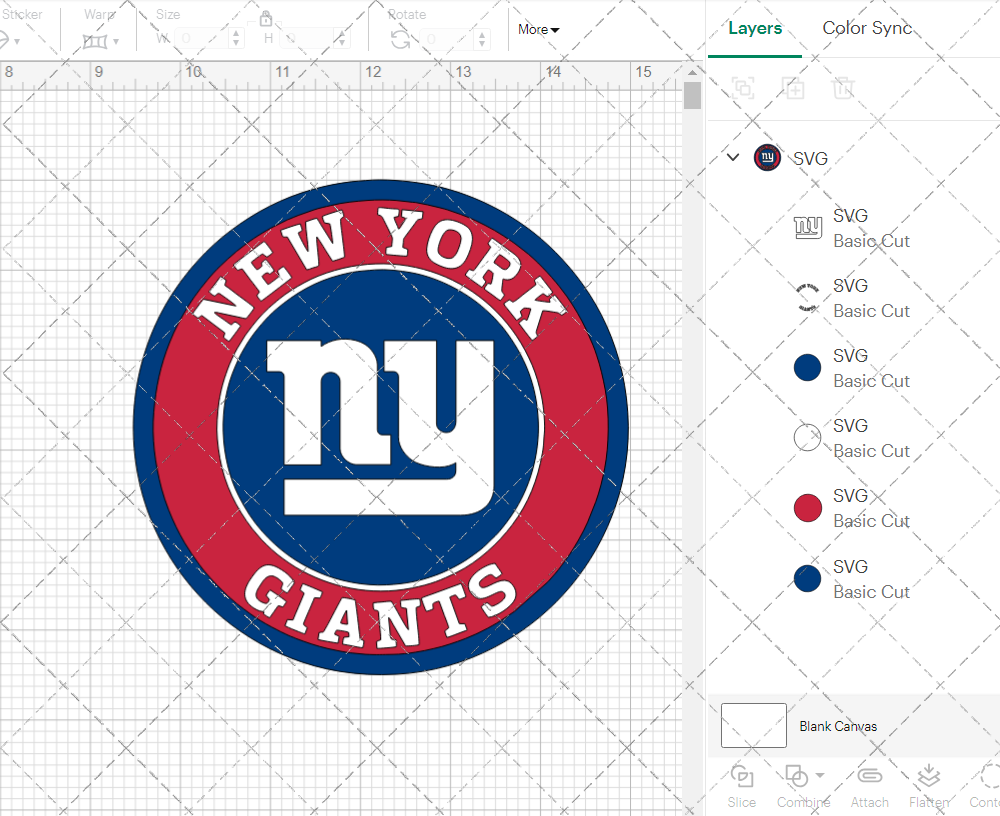Click the 'Basic Cut' text under the red layer

click(871, 521)
